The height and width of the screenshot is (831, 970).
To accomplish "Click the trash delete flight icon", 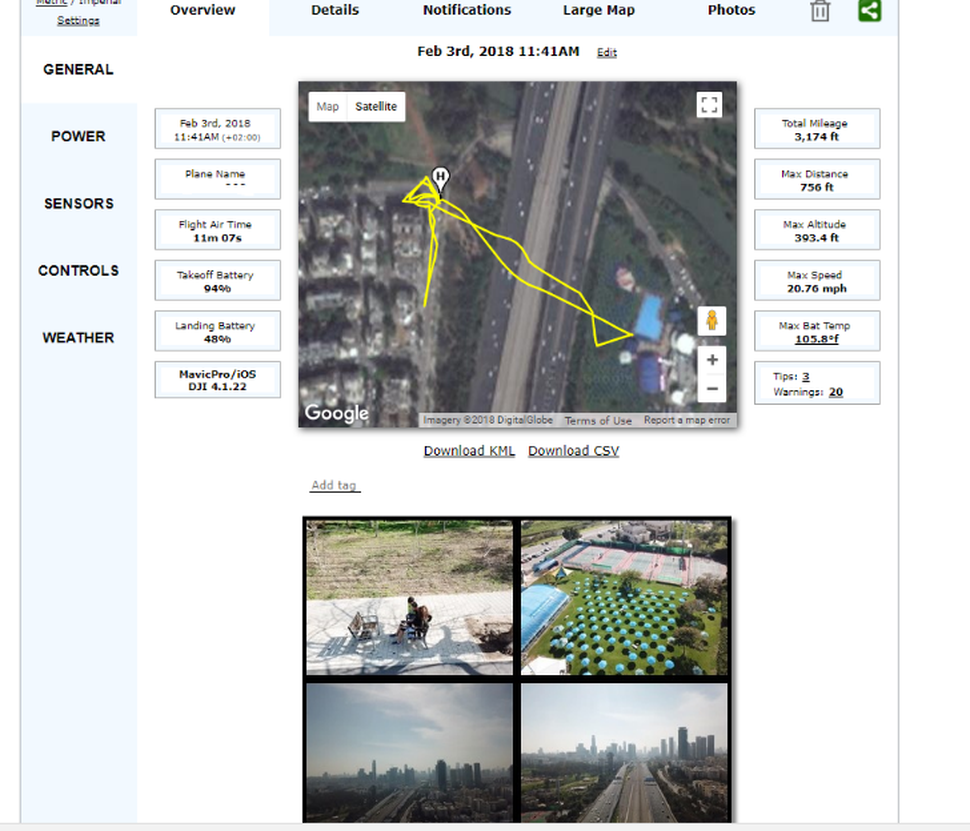I will [x=820, y=11].
